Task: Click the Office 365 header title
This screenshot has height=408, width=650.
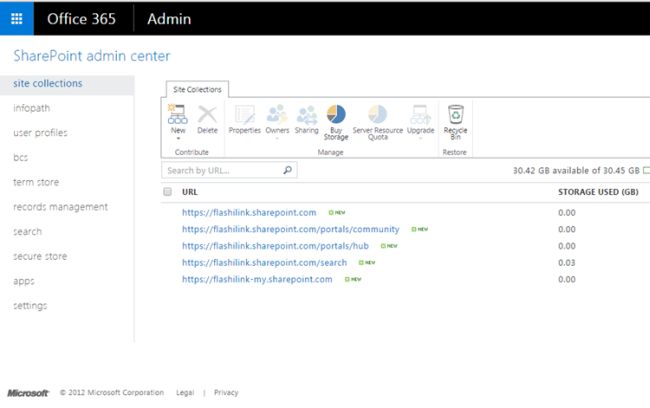Action: pos(81,19)
